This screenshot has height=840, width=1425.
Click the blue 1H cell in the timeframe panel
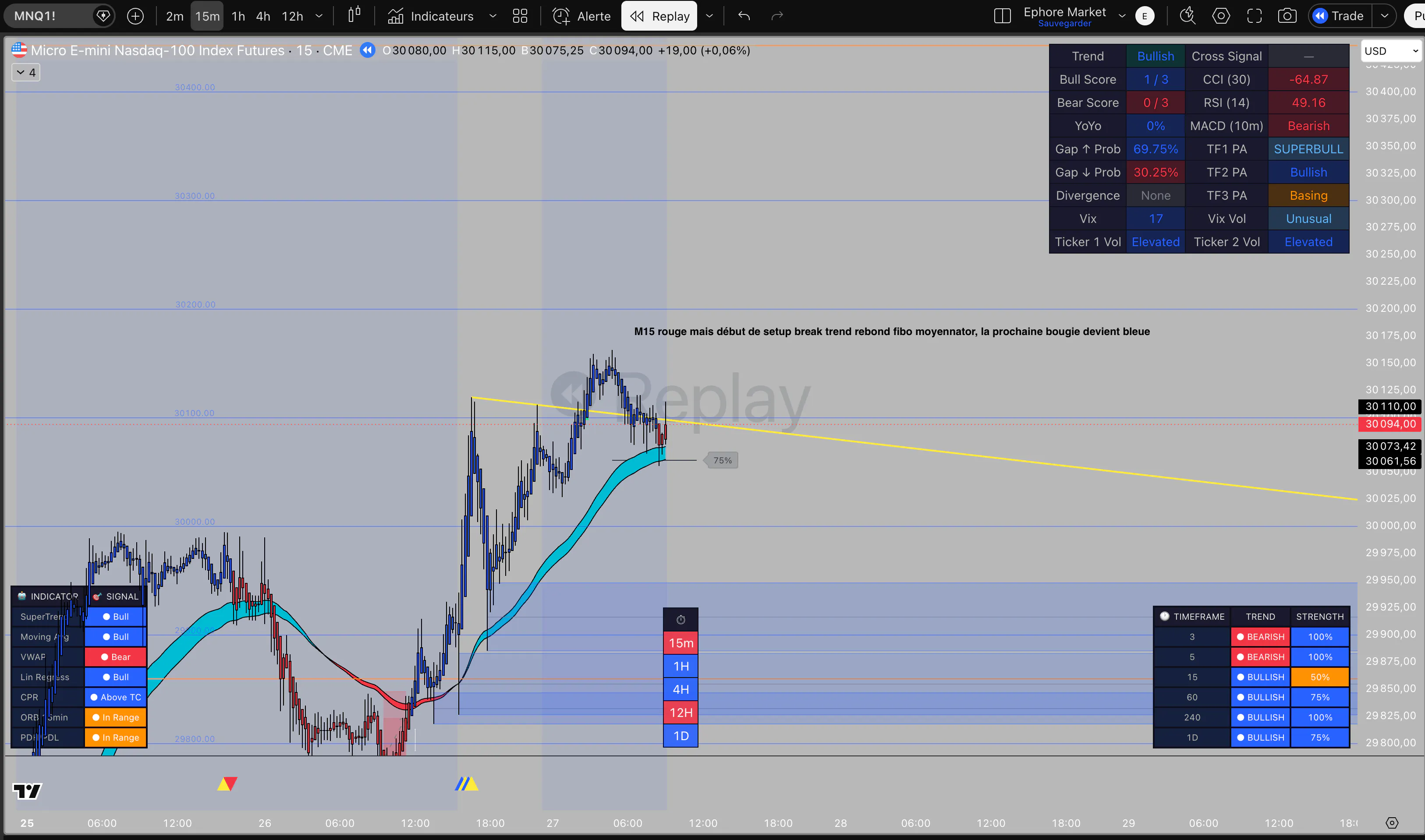pos(681,666)
